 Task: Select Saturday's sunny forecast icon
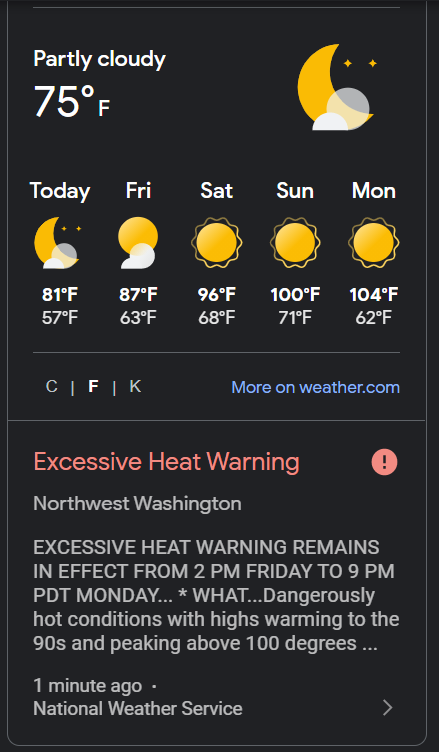tap(216, 242)
